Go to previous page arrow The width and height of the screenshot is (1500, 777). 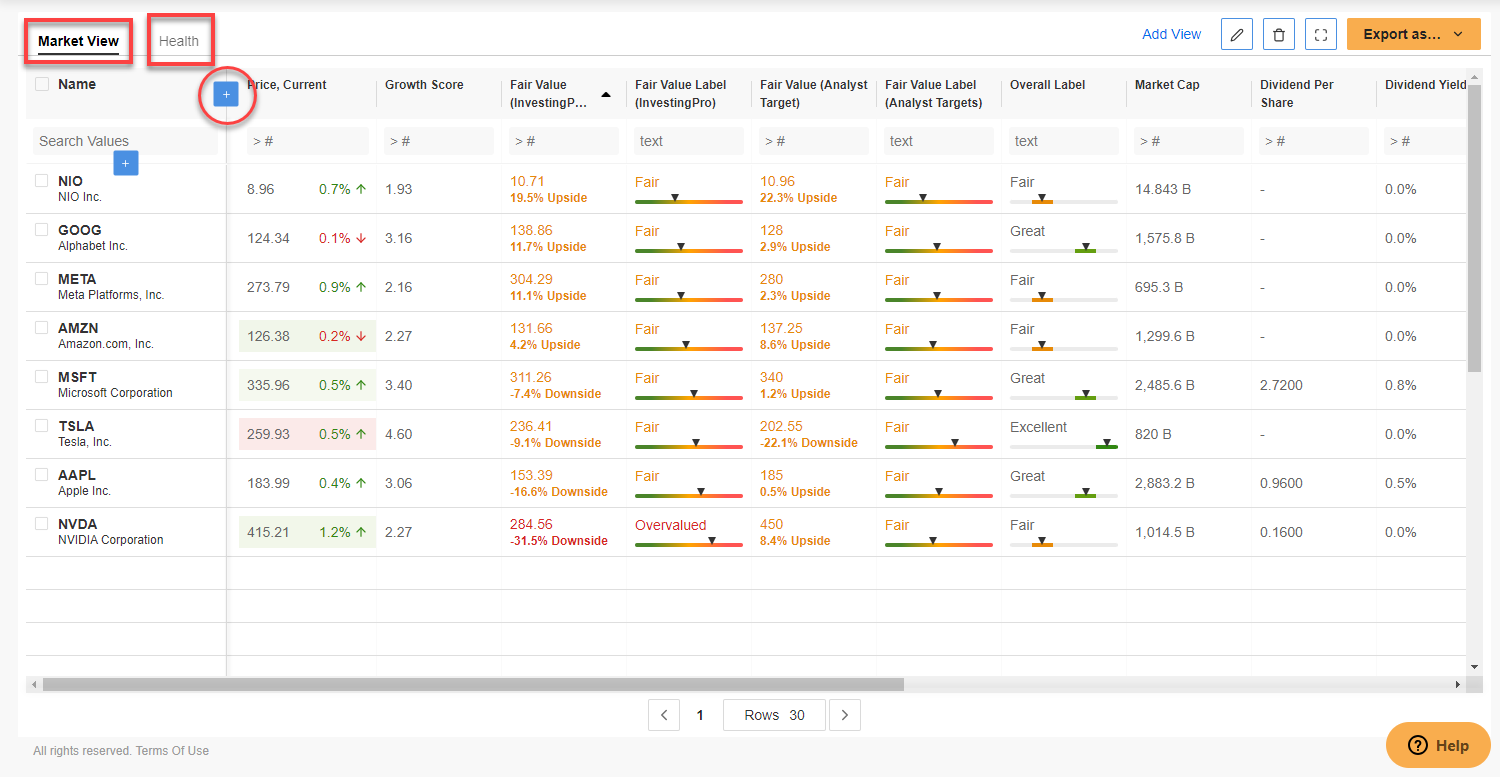(x=664, y=715)
